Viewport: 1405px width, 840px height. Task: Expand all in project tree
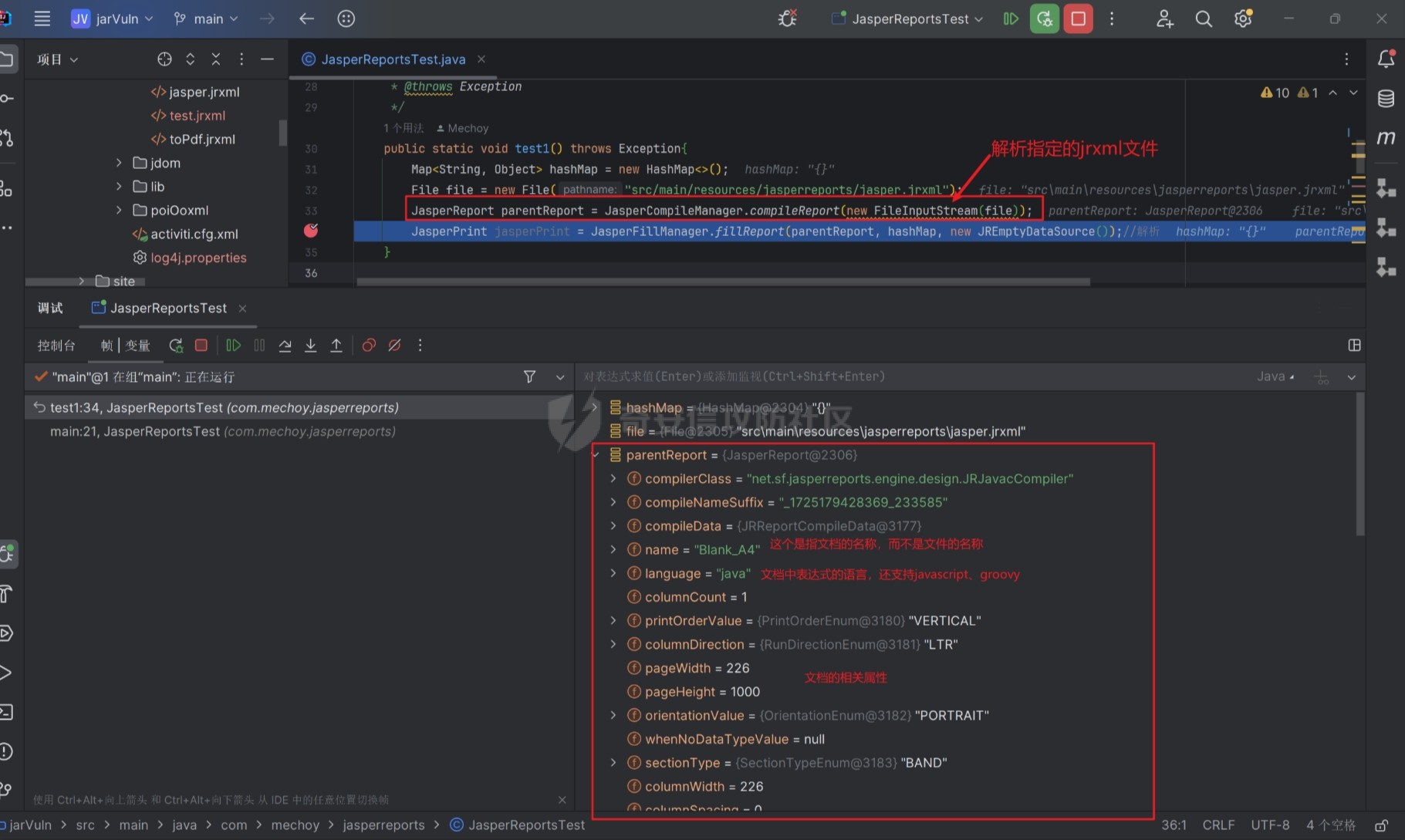[x=190, y=59]
